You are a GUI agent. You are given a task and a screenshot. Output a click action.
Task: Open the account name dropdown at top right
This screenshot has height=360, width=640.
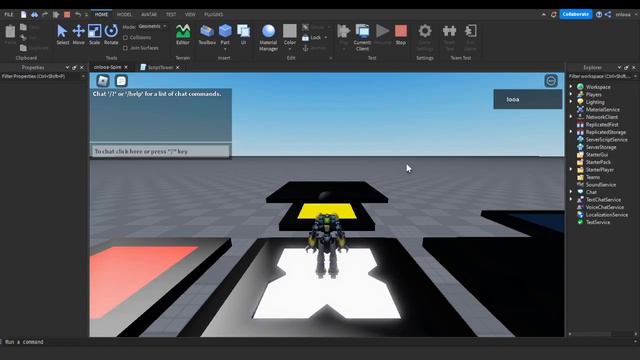pyautogui.click(x=626, y=14)
